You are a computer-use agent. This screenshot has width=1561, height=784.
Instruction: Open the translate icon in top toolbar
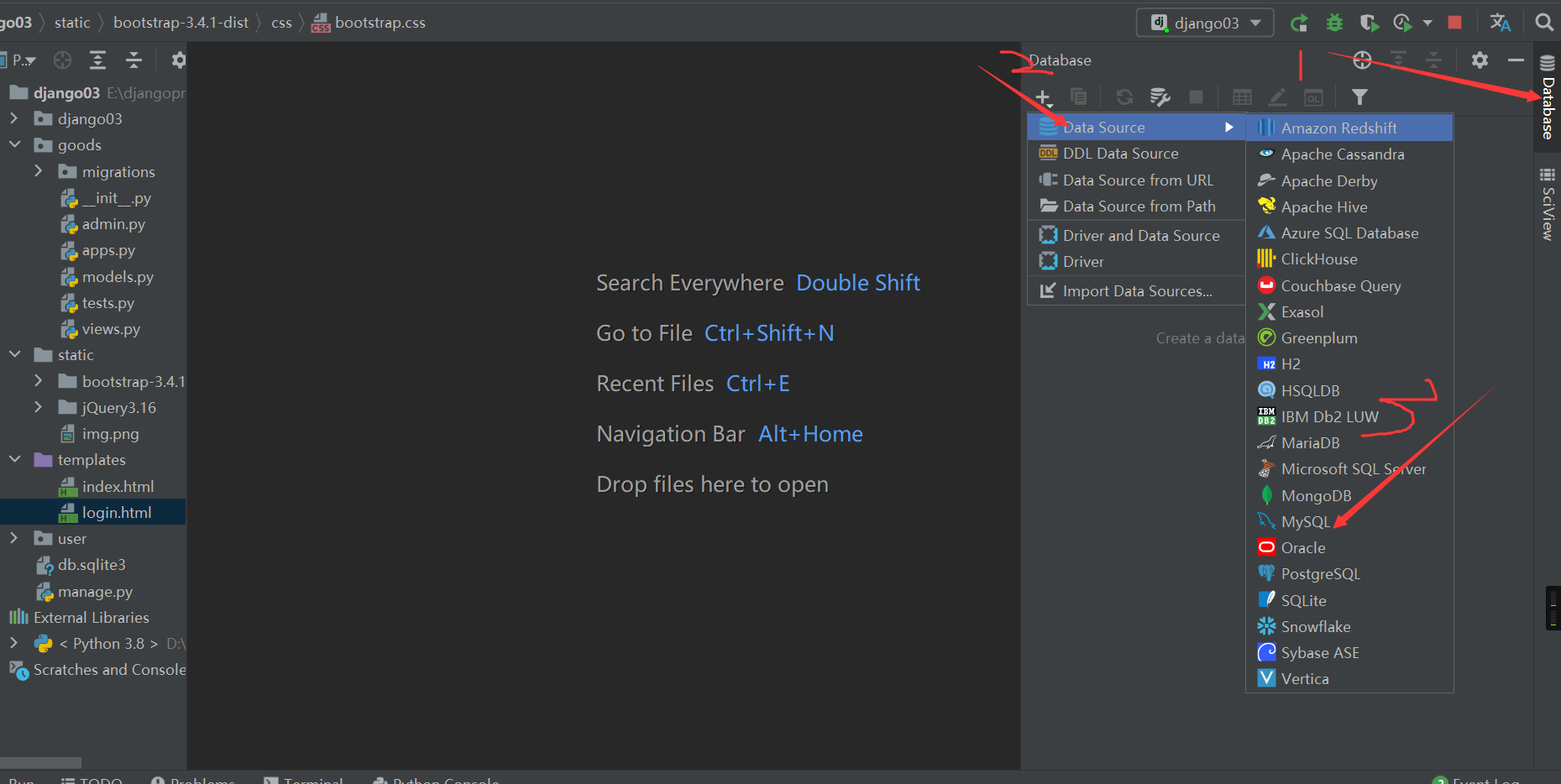[1501, 23]
